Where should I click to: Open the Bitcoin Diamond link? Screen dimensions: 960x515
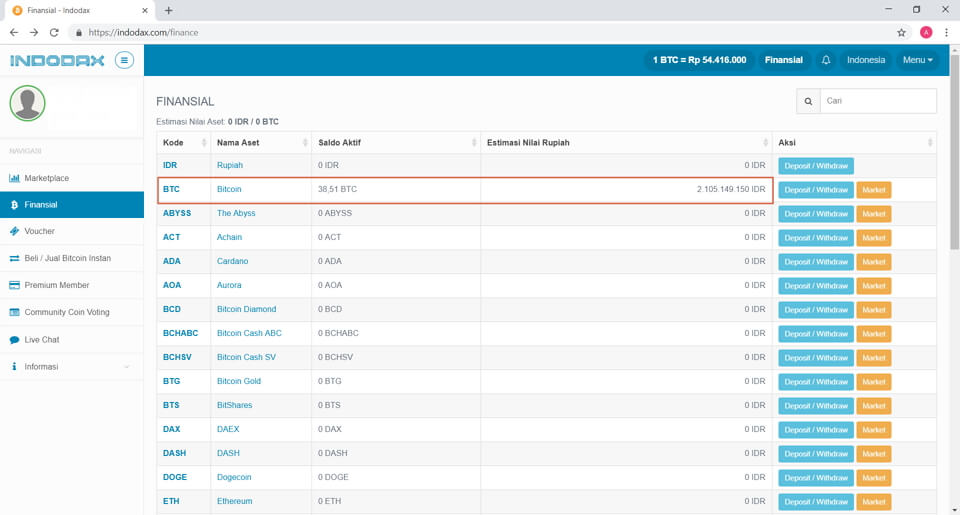(x=246, y=309)
